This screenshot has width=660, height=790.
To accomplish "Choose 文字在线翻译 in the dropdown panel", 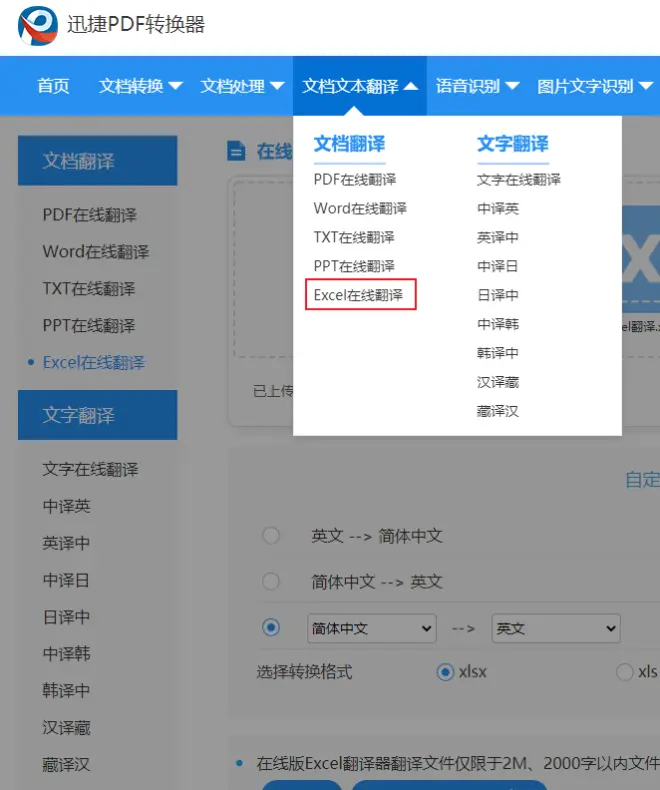I will click(x=518, y=180).
